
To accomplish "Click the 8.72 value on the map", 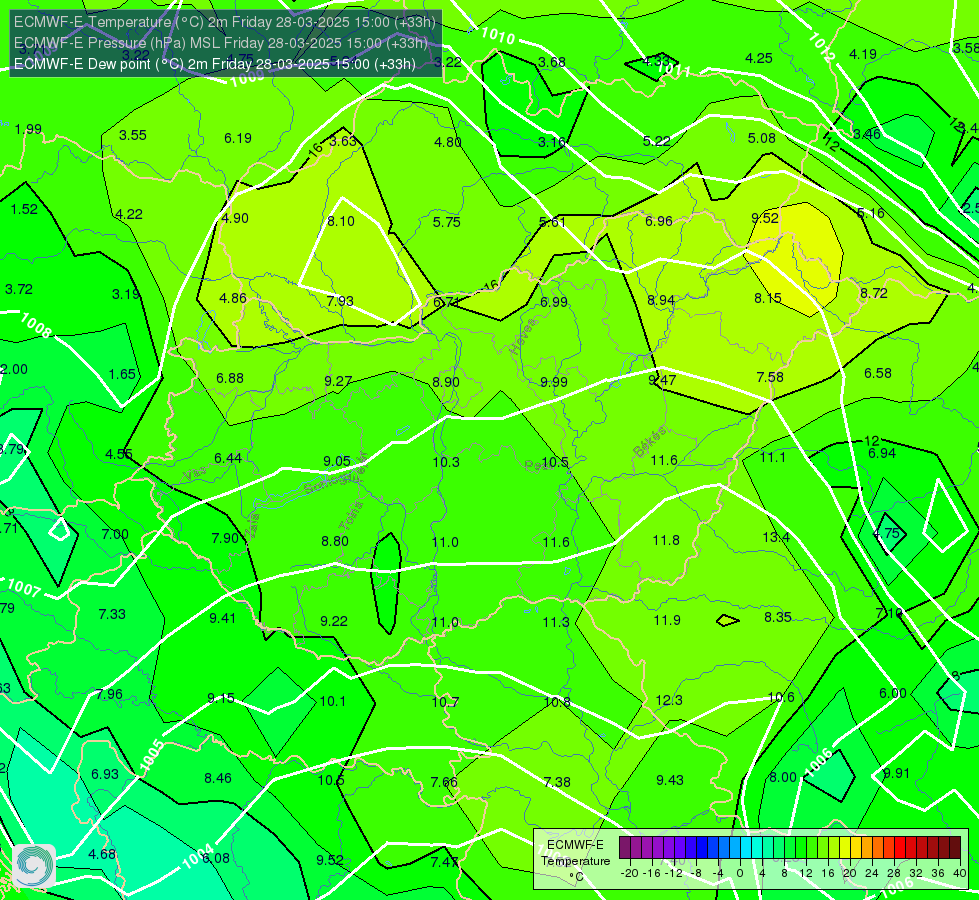I will [x=873, y=293].
